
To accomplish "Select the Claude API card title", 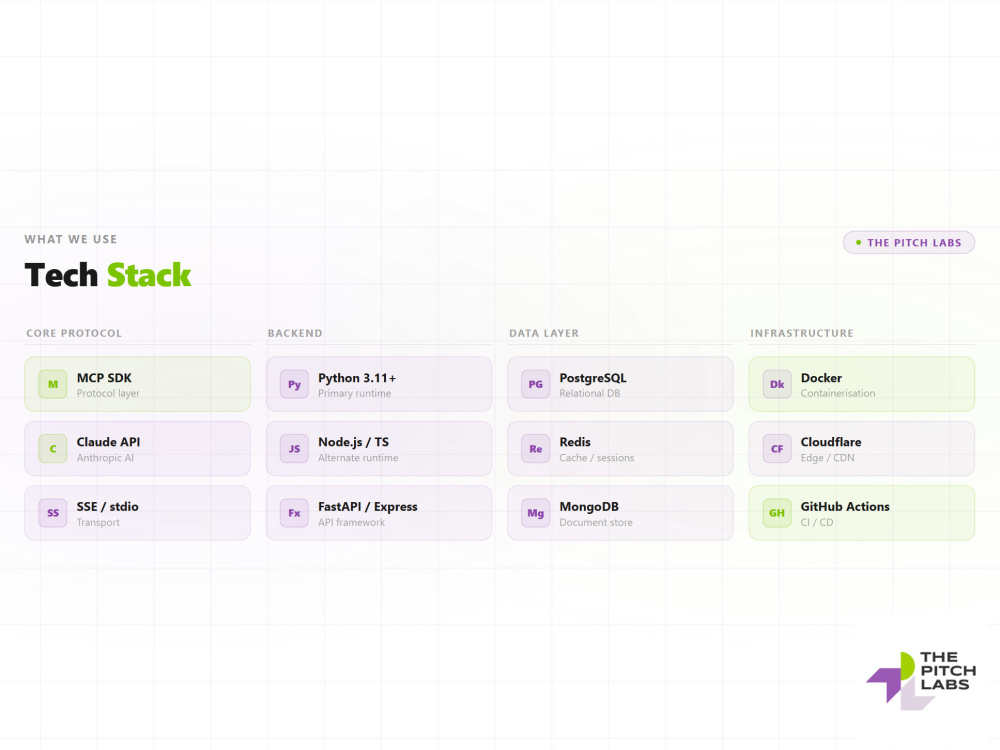I will (108, 442).
